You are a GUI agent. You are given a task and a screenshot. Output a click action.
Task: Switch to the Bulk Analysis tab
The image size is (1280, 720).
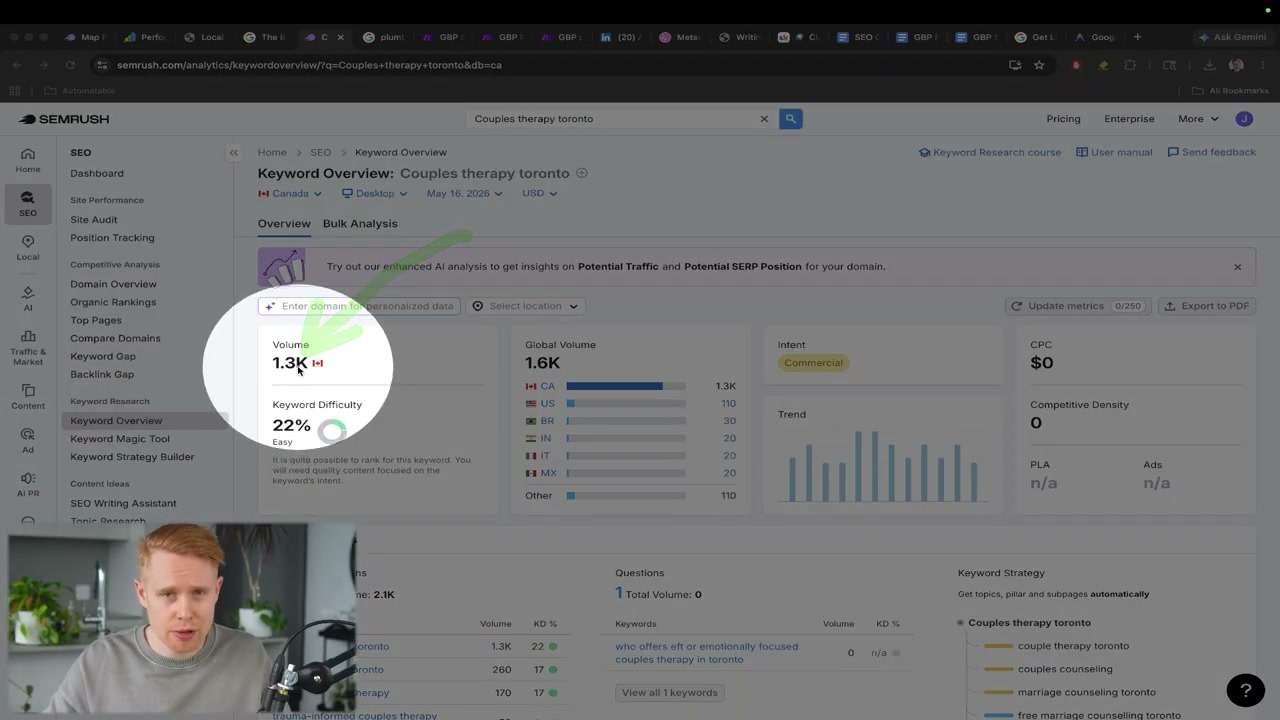tap(360, 224)
